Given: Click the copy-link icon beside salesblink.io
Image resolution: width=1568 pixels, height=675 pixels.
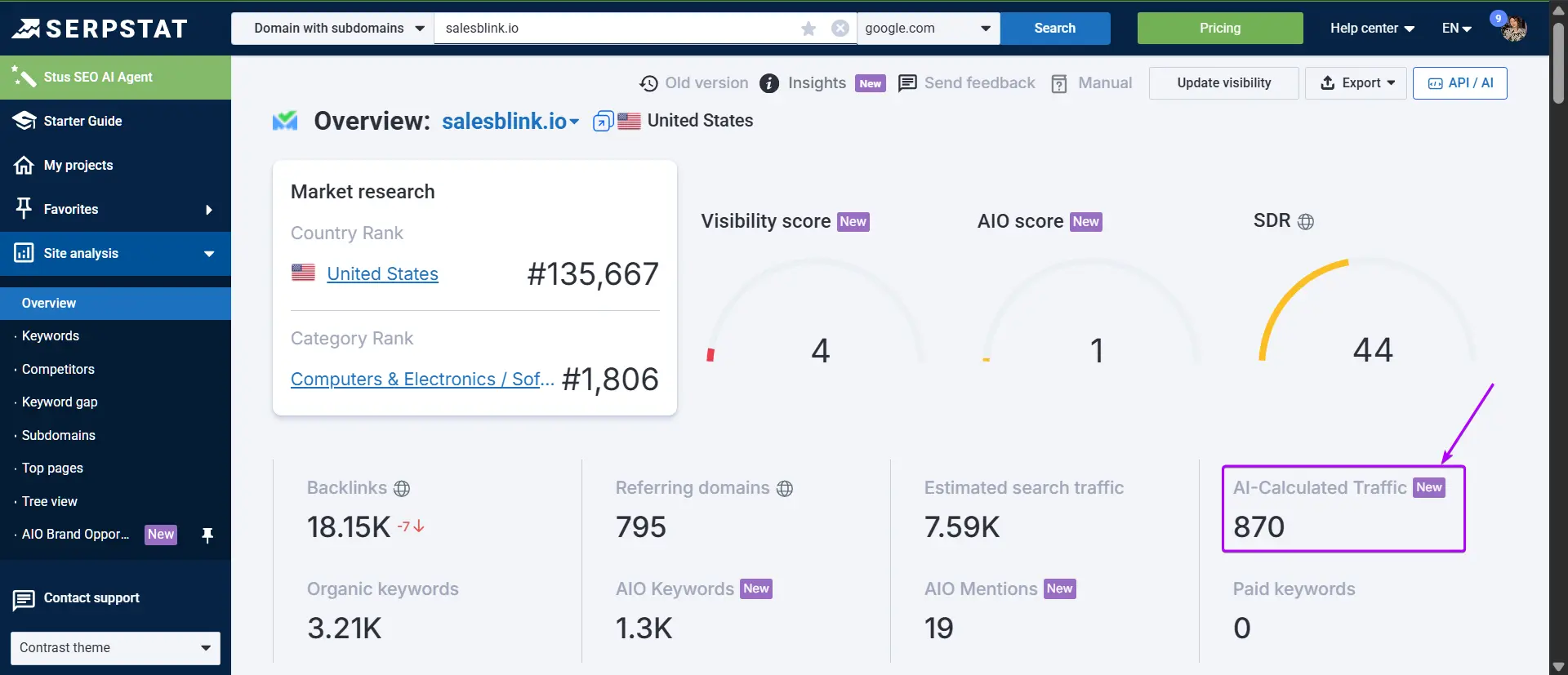Looking at the screenshot, I should pos(603,122).
